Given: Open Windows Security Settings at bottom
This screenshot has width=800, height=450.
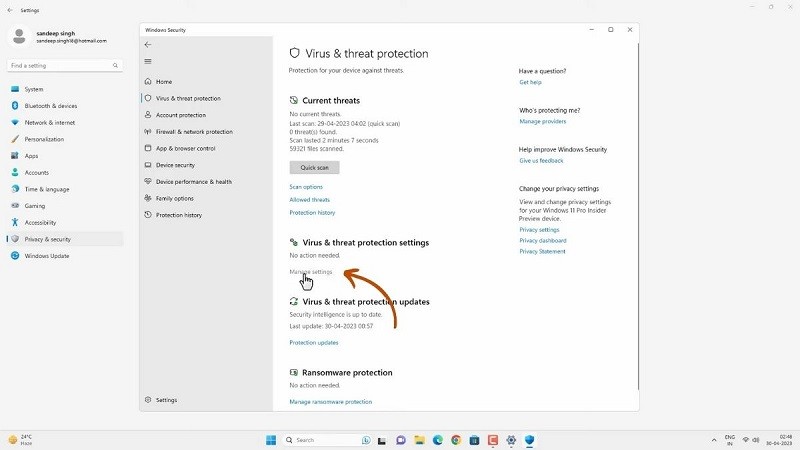Looking at the screenshot, I should (x=166, y=400).
